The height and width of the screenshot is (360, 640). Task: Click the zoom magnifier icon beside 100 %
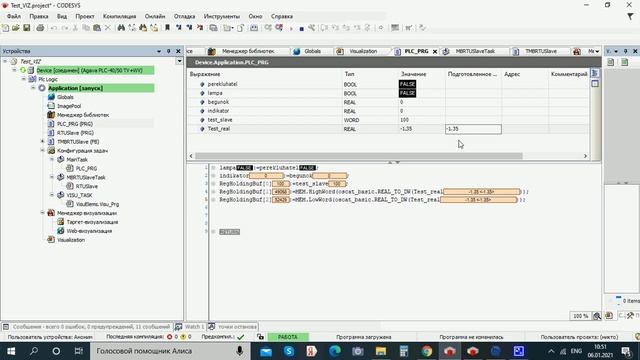pos(597,316)
